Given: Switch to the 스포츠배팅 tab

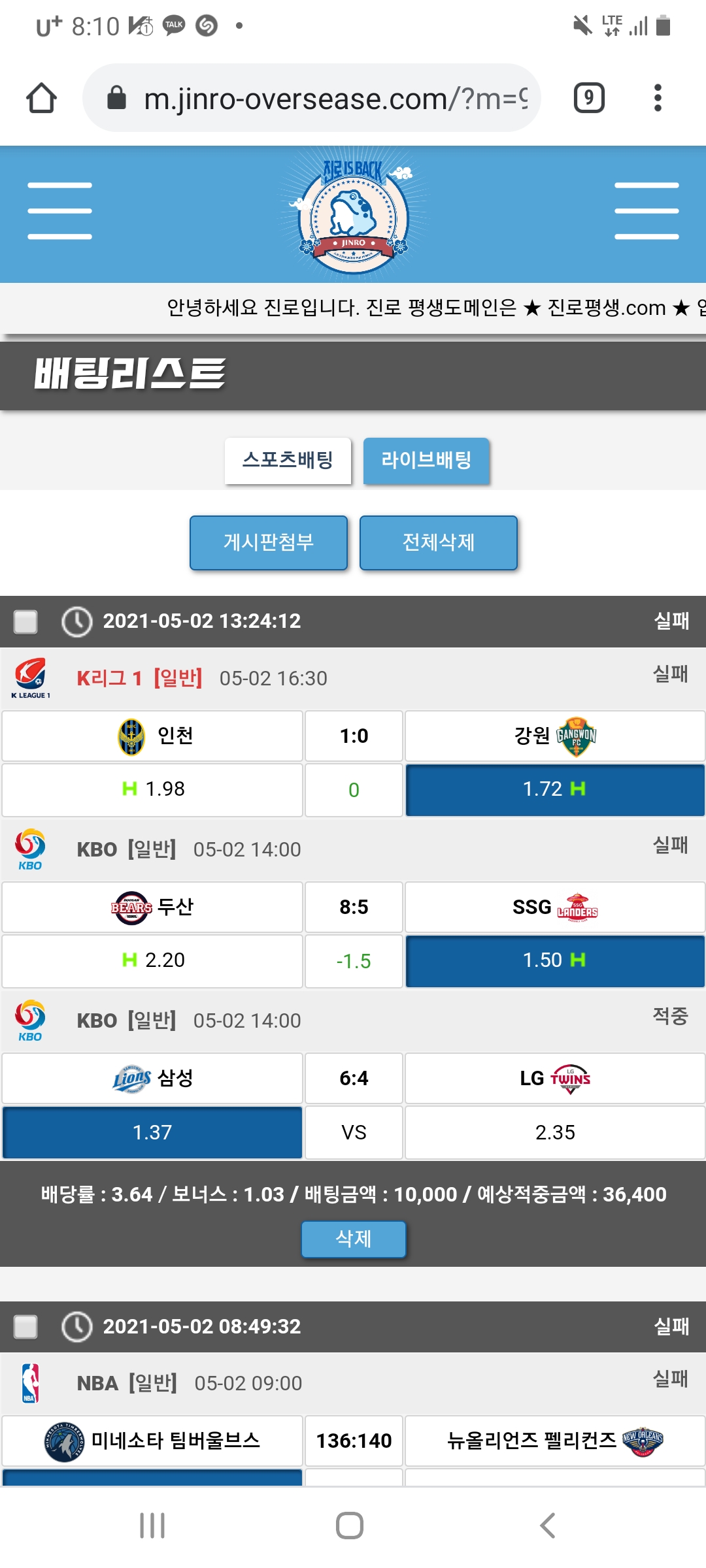Looking at the screenshot, I should pyautogui.click(x=288, y=461).
